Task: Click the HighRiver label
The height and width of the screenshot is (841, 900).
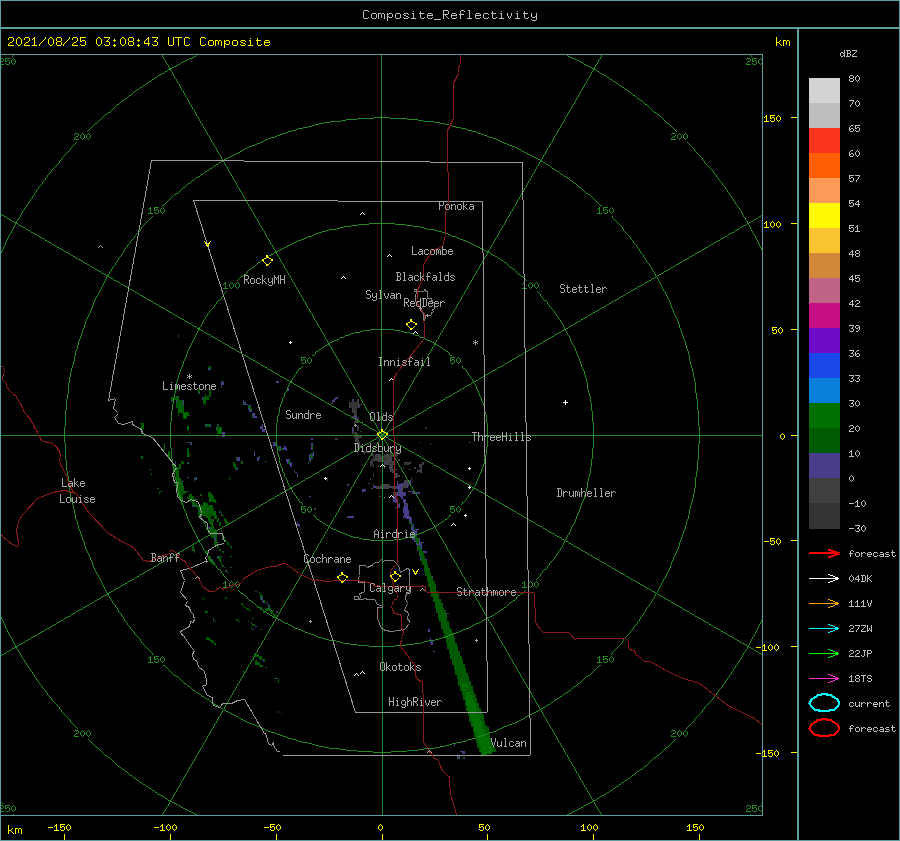Action: point(415,702)
